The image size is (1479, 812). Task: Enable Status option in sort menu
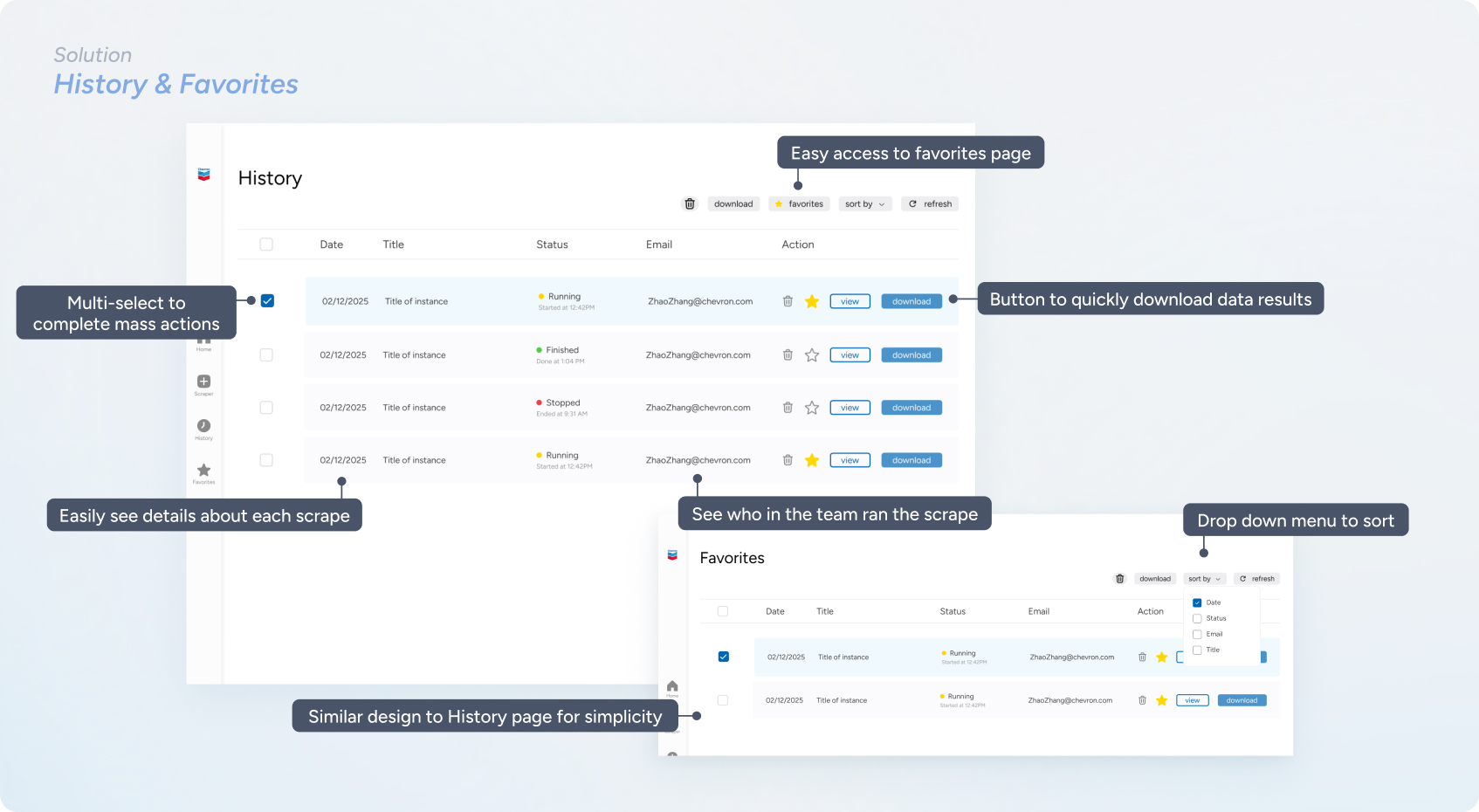point(1197,618)
